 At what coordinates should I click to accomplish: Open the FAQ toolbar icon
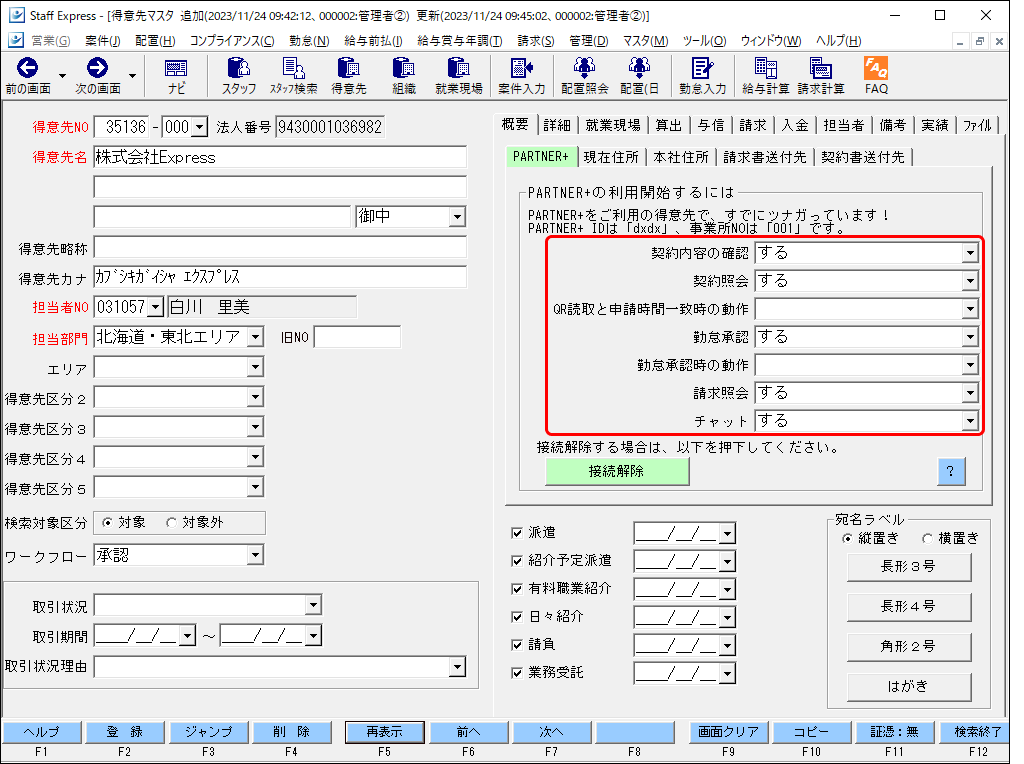click(x=876, y=68)
